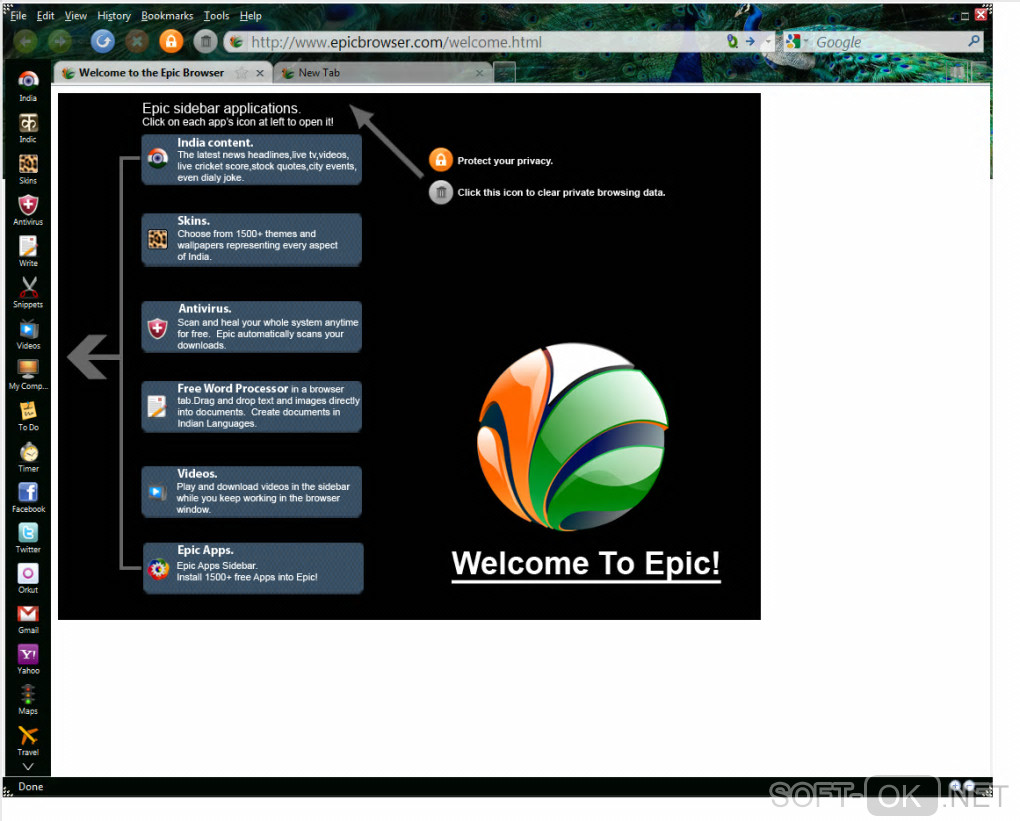
Task: Click the Welcome To Epic! heading link
Action: click(x=586, y=563)
